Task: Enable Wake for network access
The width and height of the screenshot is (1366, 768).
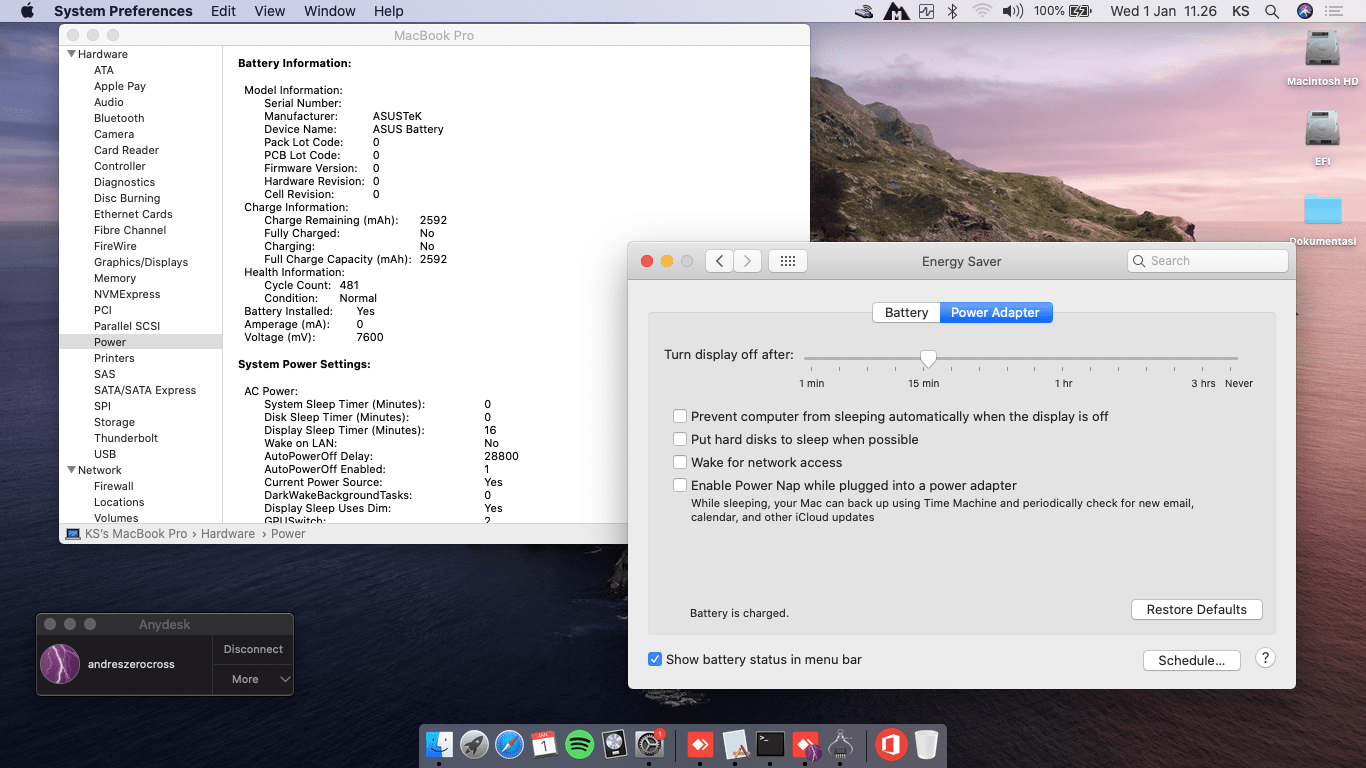Action: click(x=680, y=462)
